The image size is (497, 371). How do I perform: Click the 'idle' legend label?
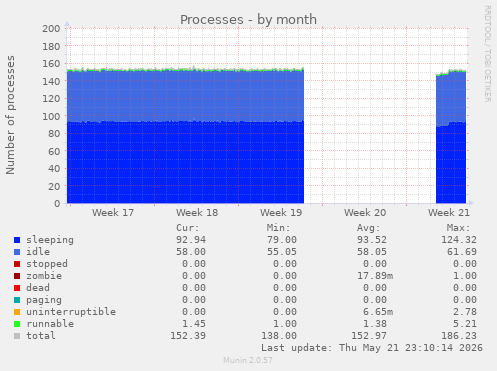click(38, 252)
